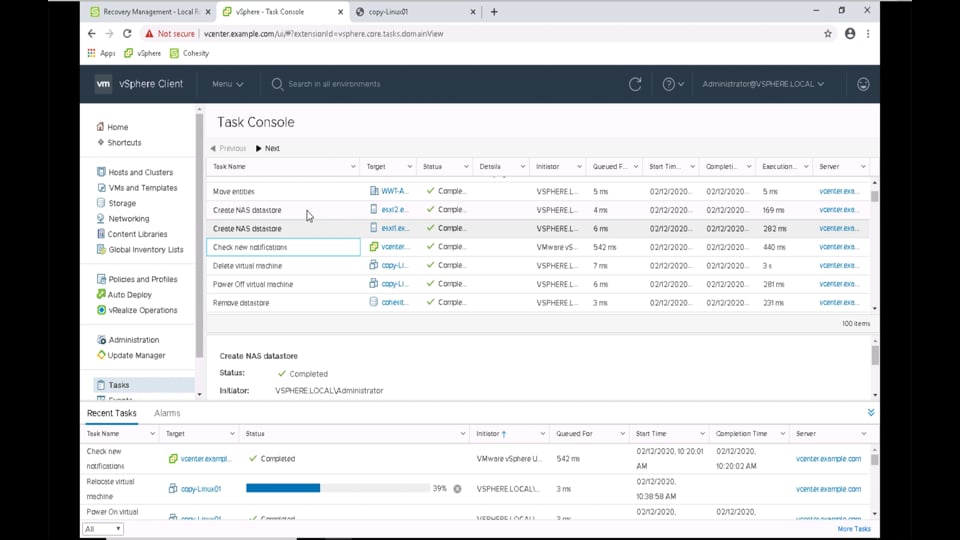Open VMs and Templates view
Viewport: 960px width, 540px height.
click(x=137, y=188)
